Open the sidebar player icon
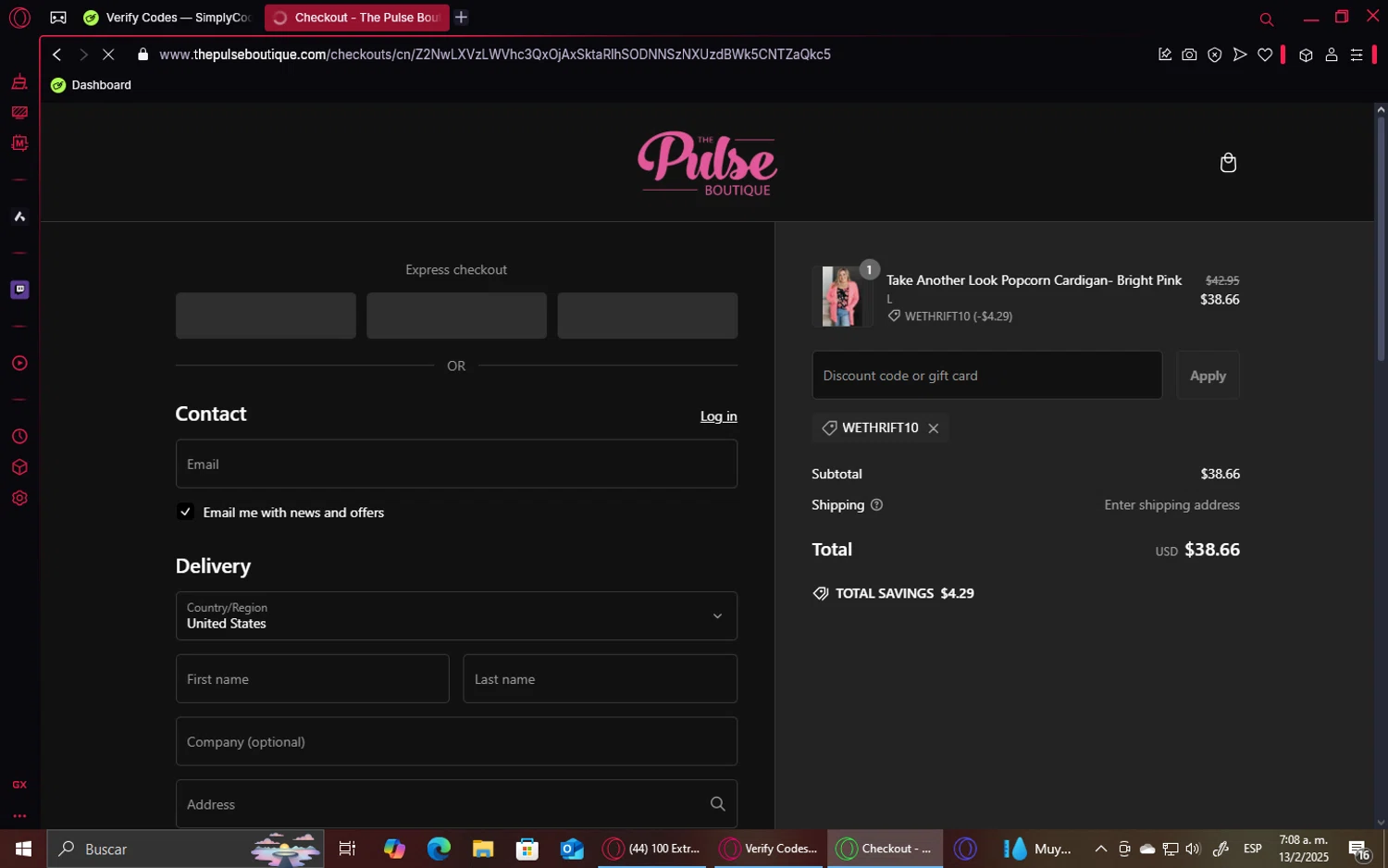This screenshot has width=1388, height=868. coord(19,363)
